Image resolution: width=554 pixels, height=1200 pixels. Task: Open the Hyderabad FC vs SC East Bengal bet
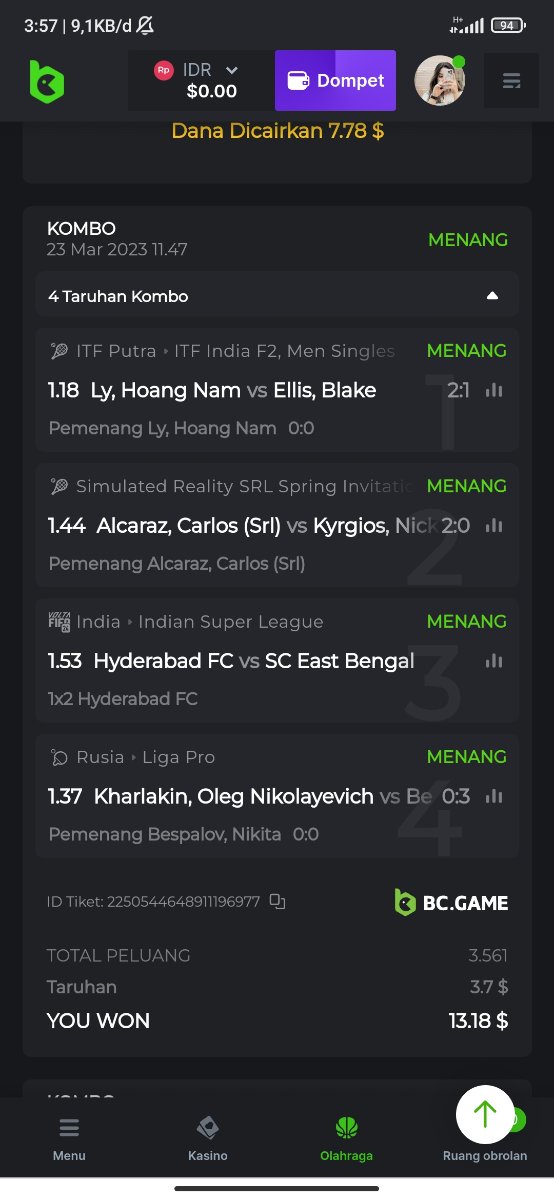tap(277, 660)
